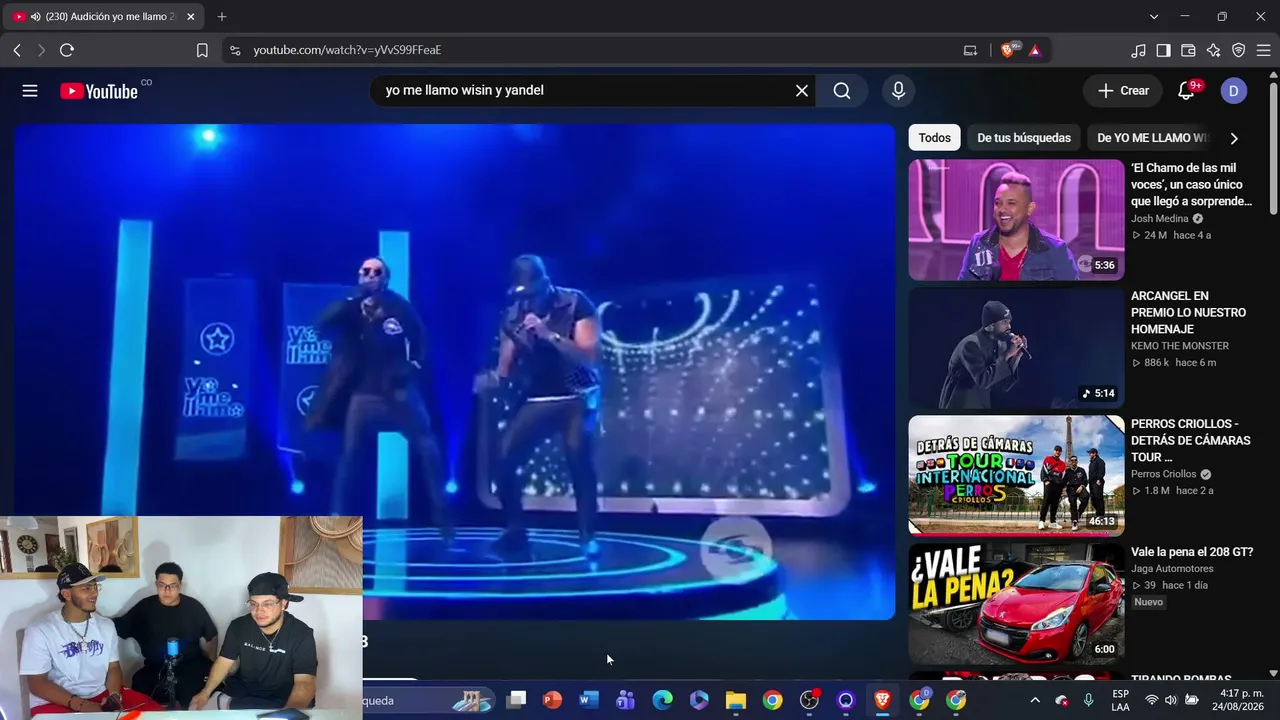Open the clock and calendar flyout
Viewport: 1280px width, 720px height.
[x=1236, y=700]
